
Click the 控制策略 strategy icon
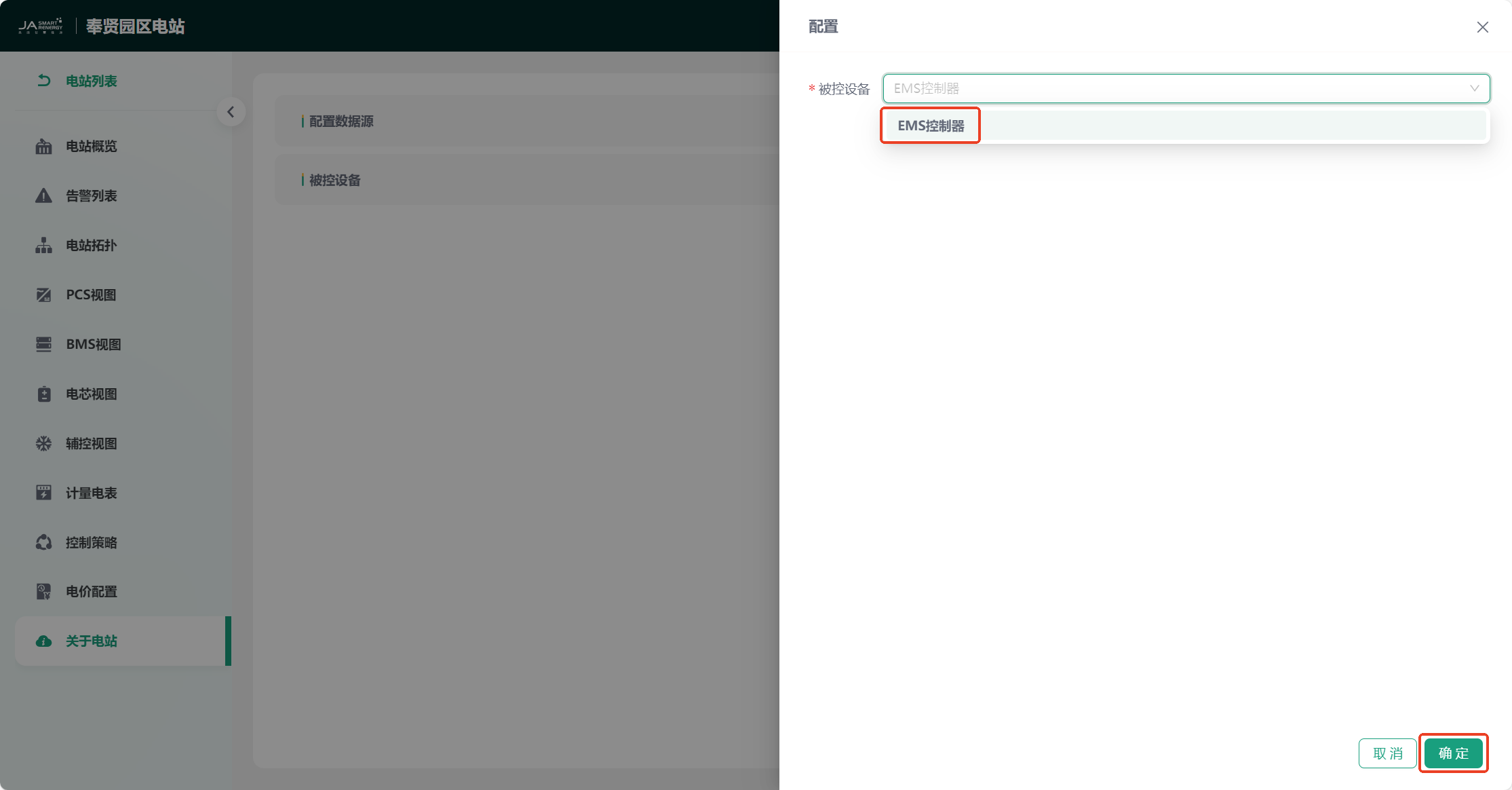(x=43, y=543)
